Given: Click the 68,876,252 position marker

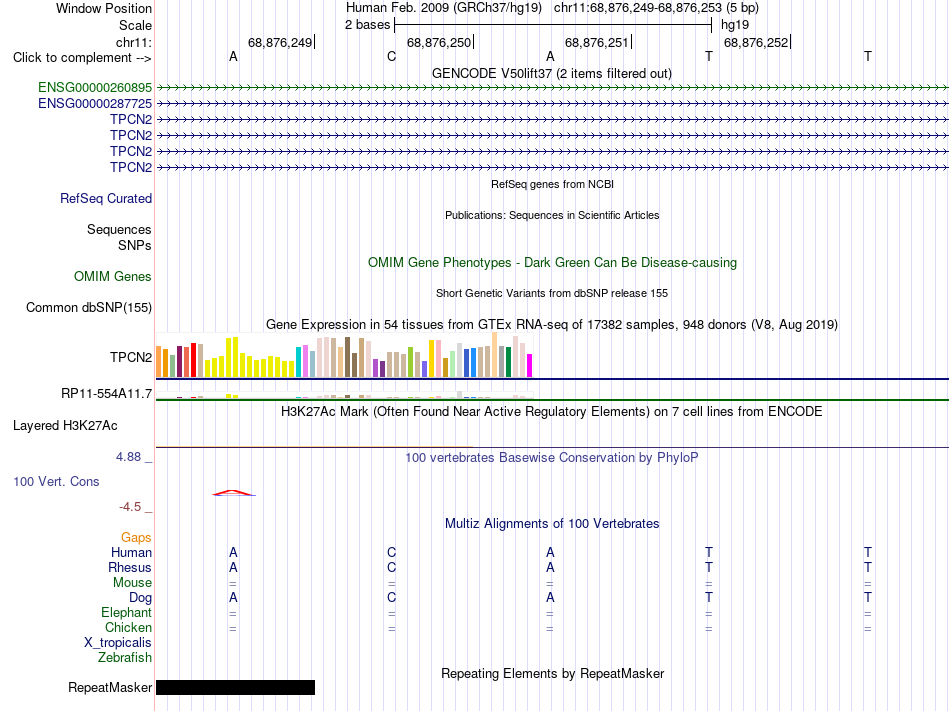Looking at the screenshot, I should 757,43.
